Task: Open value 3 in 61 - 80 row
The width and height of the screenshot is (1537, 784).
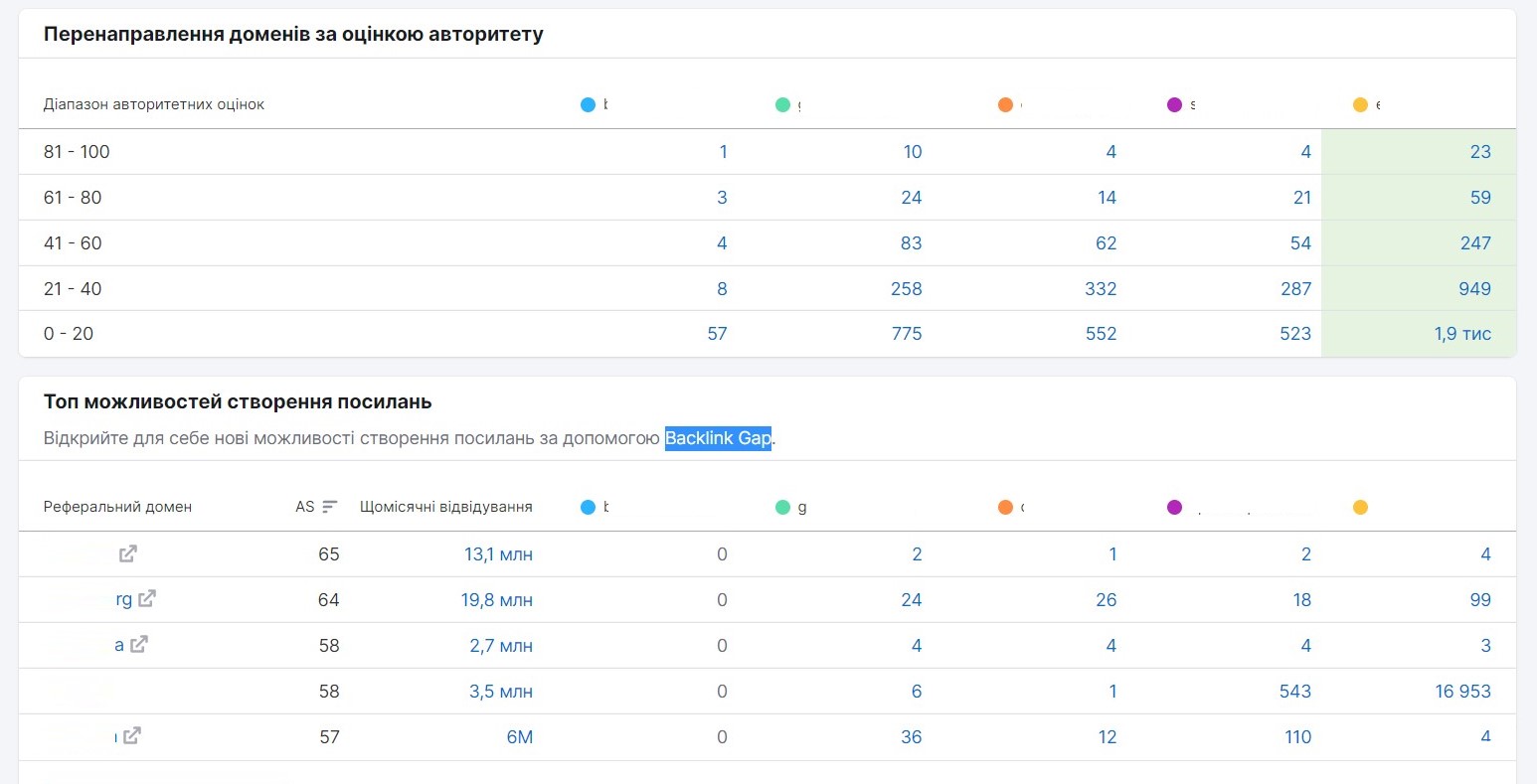Action: [722, 198]
